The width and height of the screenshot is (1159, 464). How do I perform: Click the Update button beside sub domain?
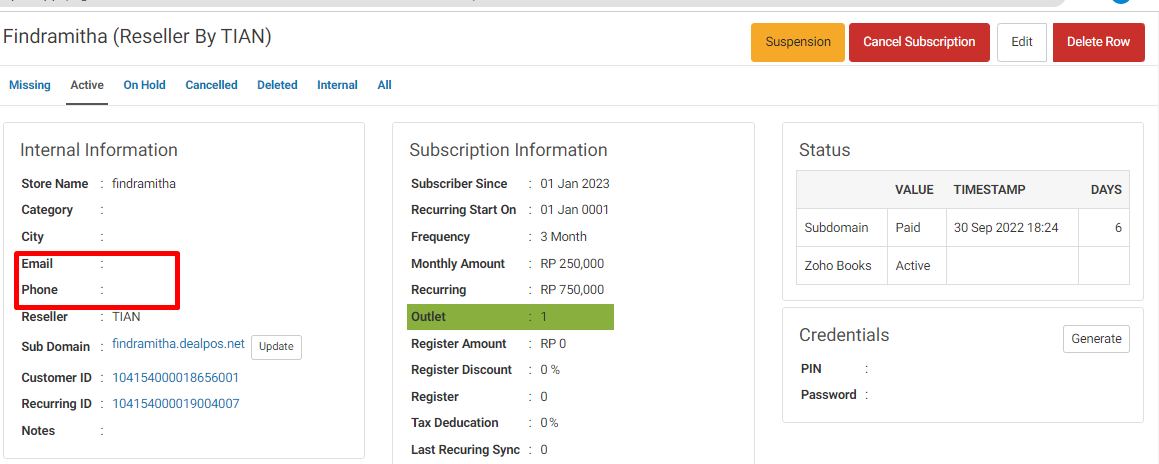pos(276,347)
